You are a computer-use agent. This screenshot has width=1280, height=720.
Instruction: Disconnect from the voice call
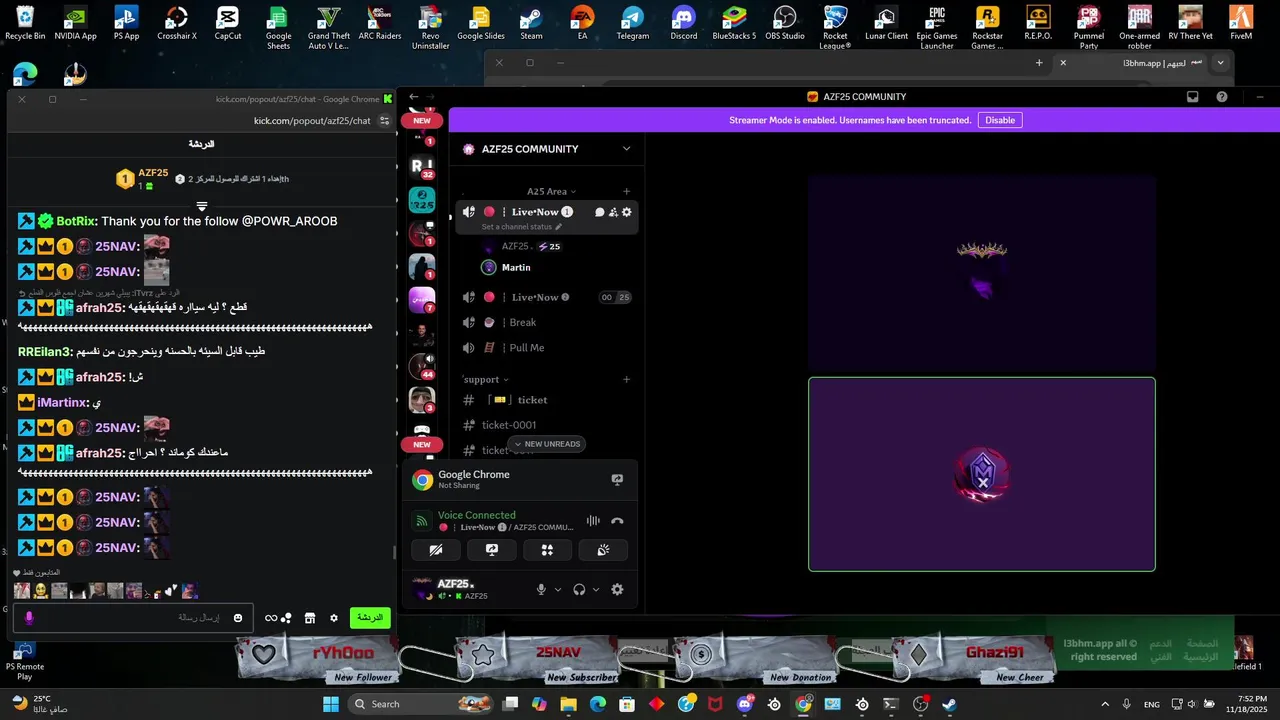tap(617, 521)
